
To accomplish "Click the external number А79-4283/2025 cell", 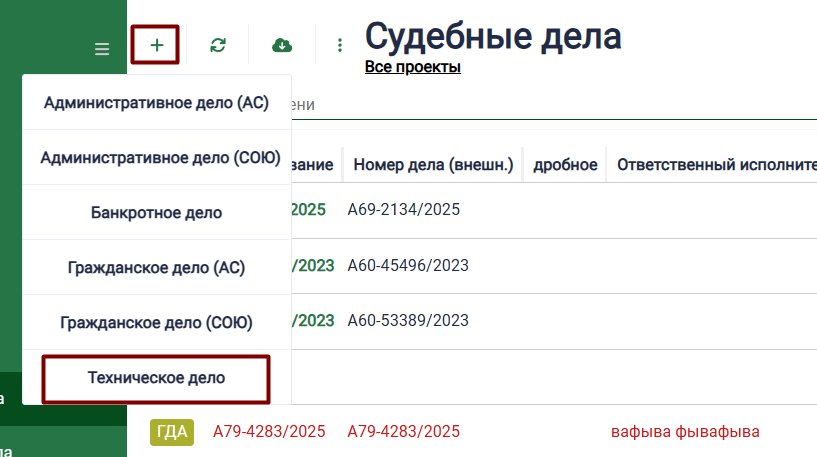I will pyautogui.click(x=404, y=431).
